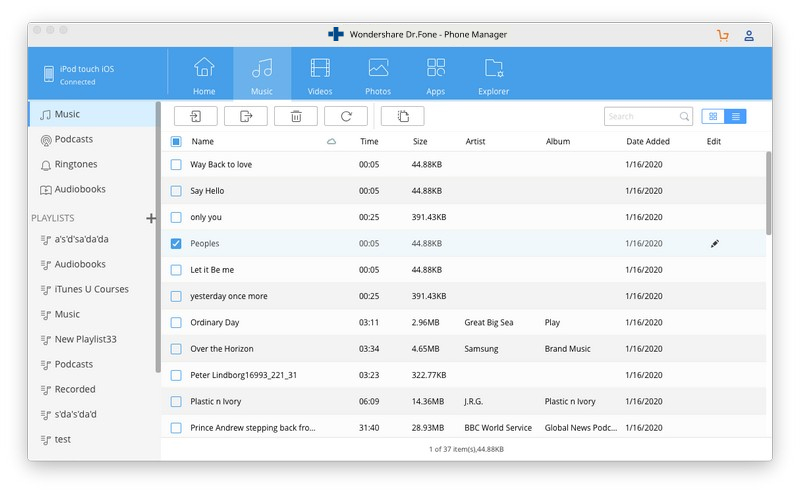Toggle the select-all checkbox in header

[x=176, y=141]
